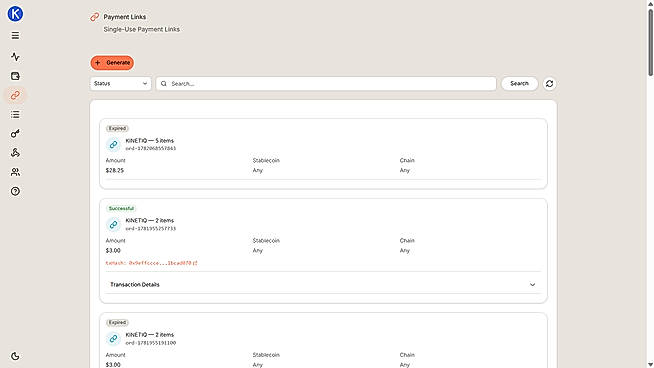Click the vertical scrollbar thumb

click(x=650, y=43)
